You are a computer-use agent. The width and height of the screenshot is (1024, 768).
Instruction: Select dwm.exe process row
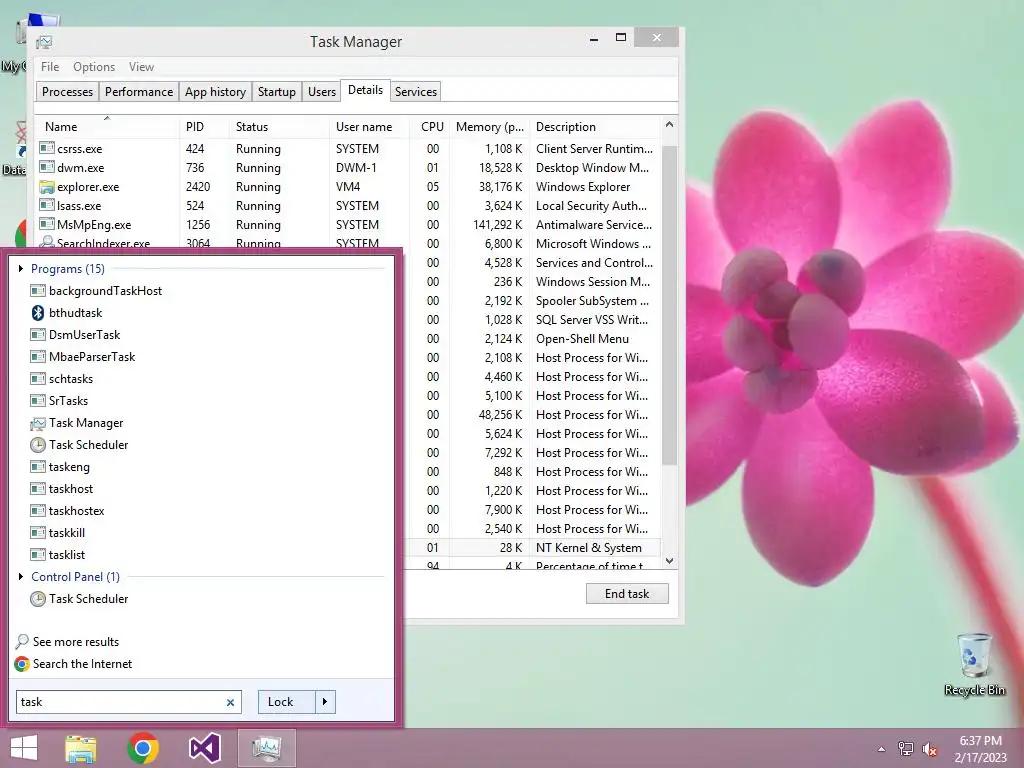tap(349, 168)
